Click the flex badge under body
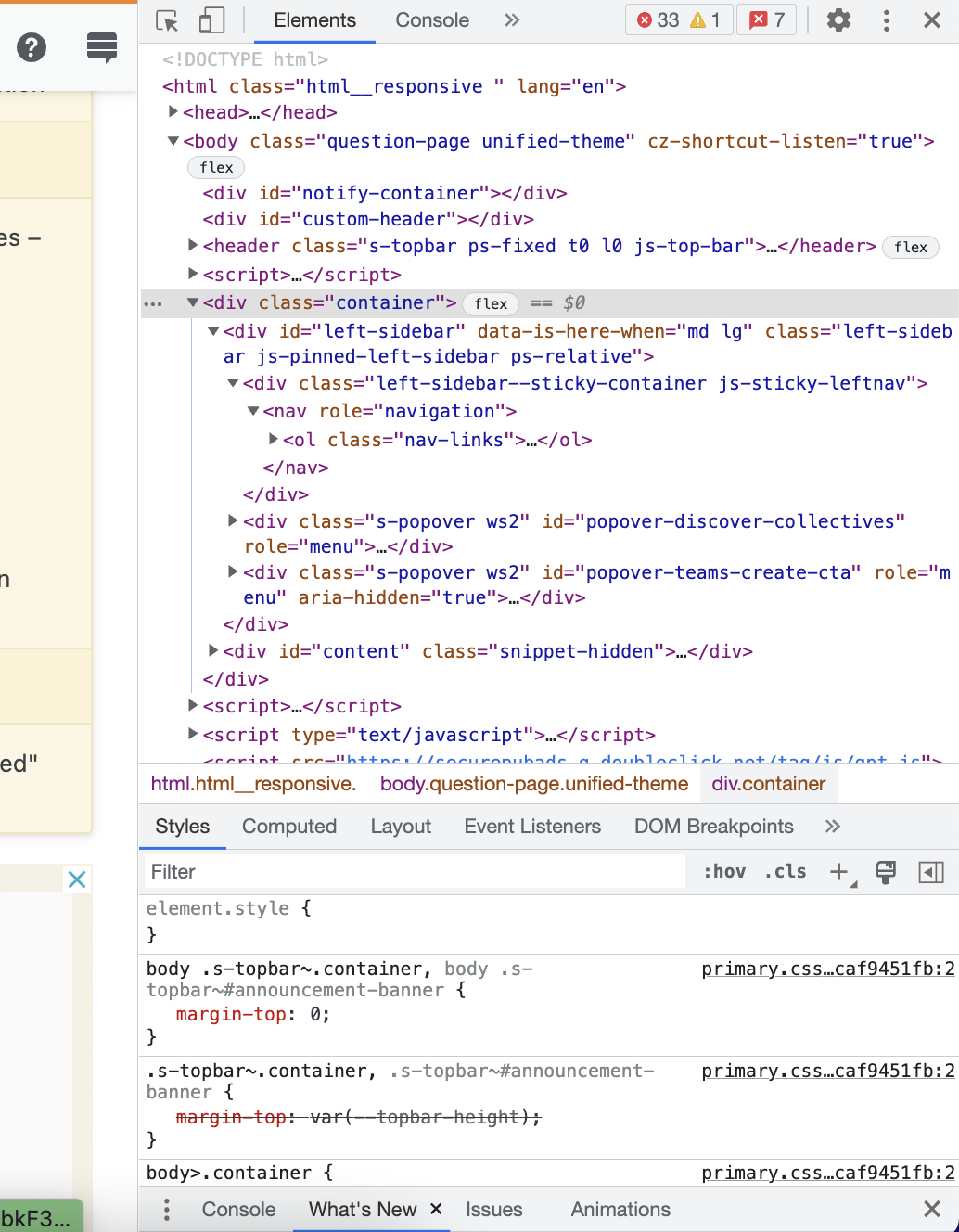This screenshot has height=1232, width=959. (x=216, y=167)
